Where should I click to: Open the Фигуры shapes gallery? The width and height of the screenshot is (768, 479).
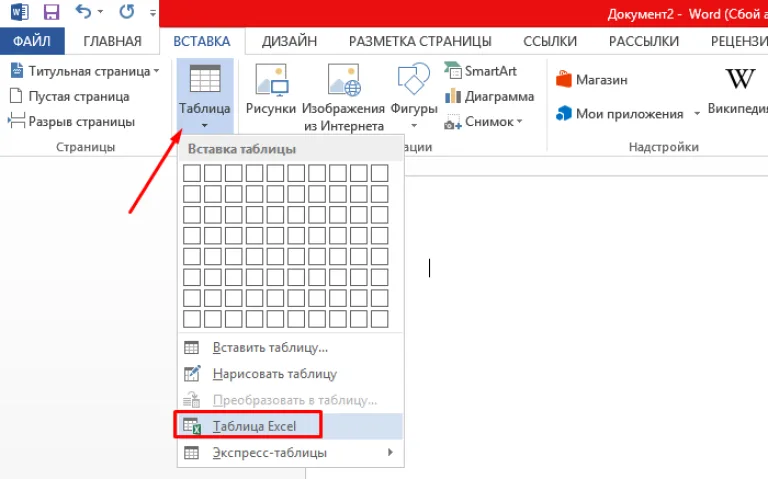pyautogui.click(x=414, y=96)
